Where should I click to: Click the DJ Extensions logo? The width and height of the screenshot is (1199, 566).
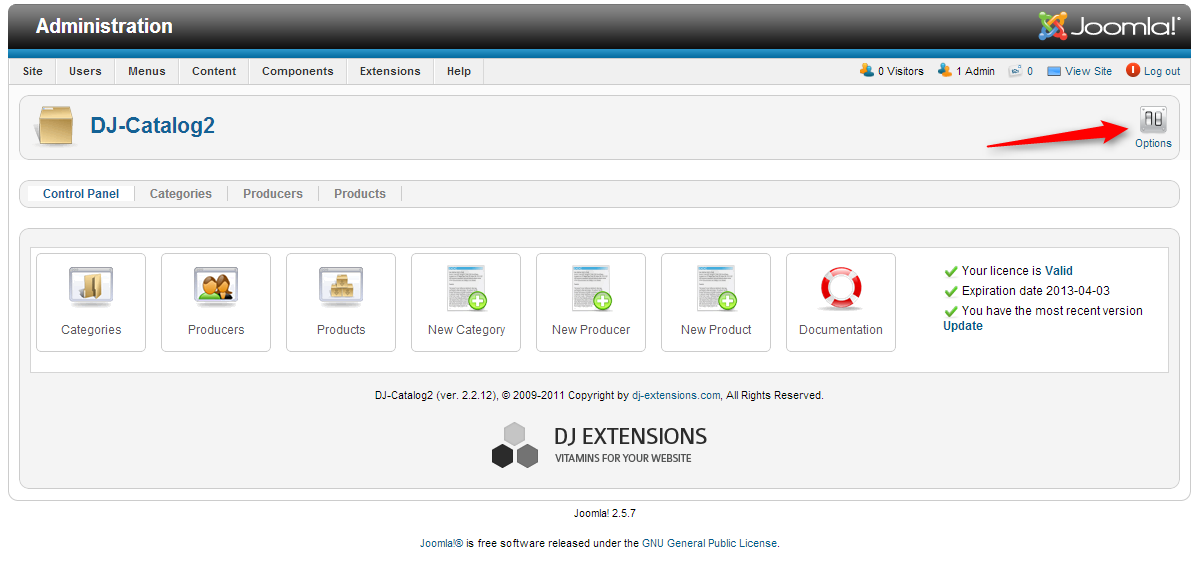coord(599,444)
